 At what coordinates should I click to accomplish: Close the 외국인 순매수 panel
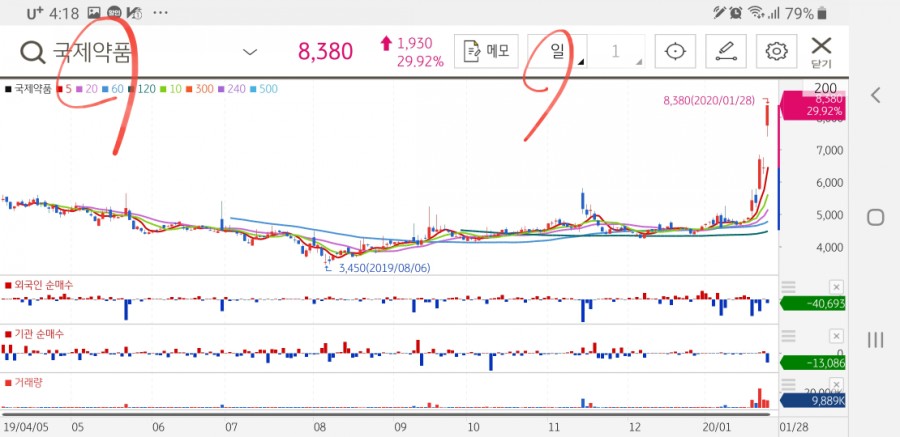coord(836,287)
